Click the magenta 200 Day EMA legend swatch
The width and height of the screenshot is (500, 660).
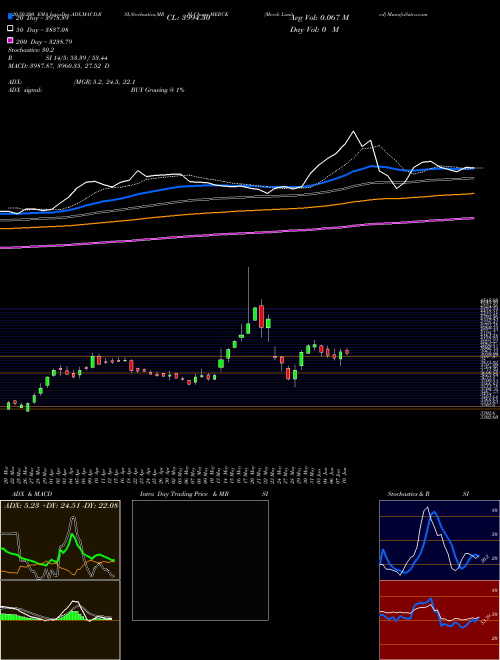coord(10,41)
